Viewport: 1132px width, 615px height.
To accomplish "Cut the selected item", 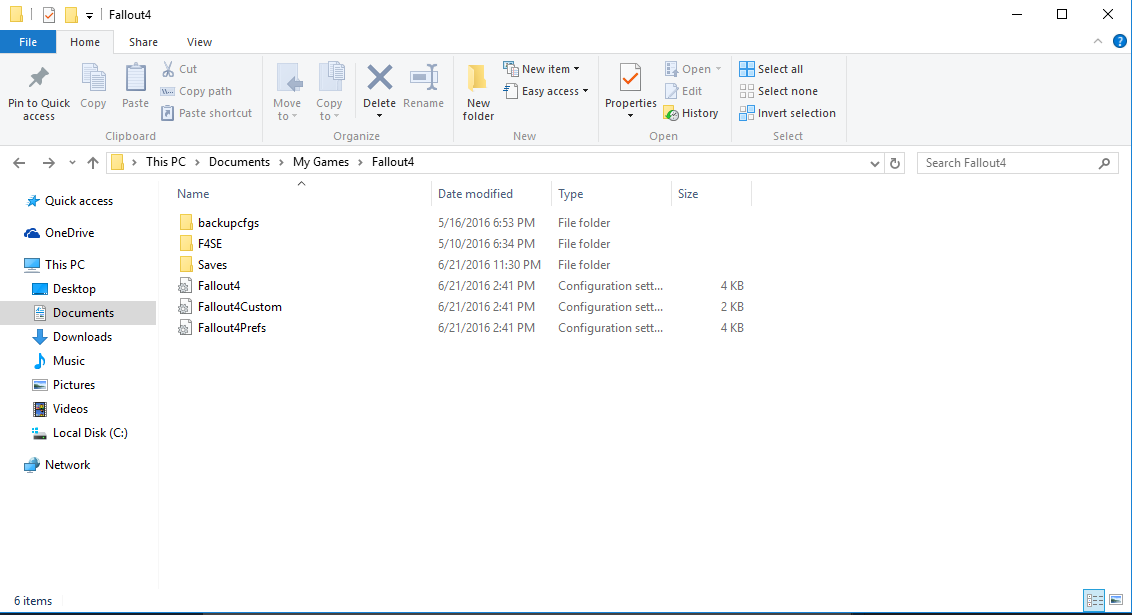I will (179, 69).
